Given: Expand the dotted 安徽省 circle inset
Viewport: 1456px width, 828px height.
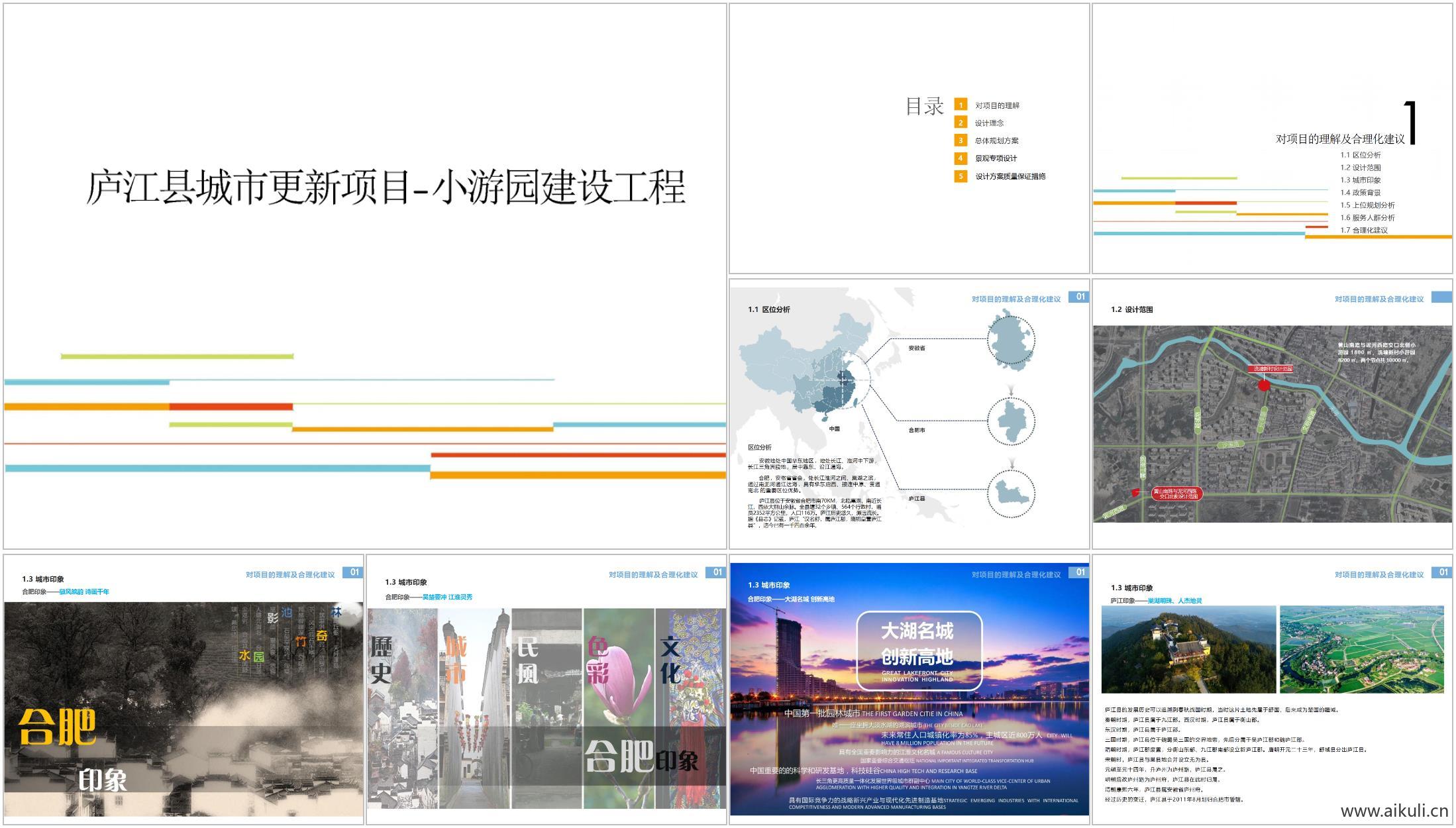Looking at the screenshot, I should 1012,341.
